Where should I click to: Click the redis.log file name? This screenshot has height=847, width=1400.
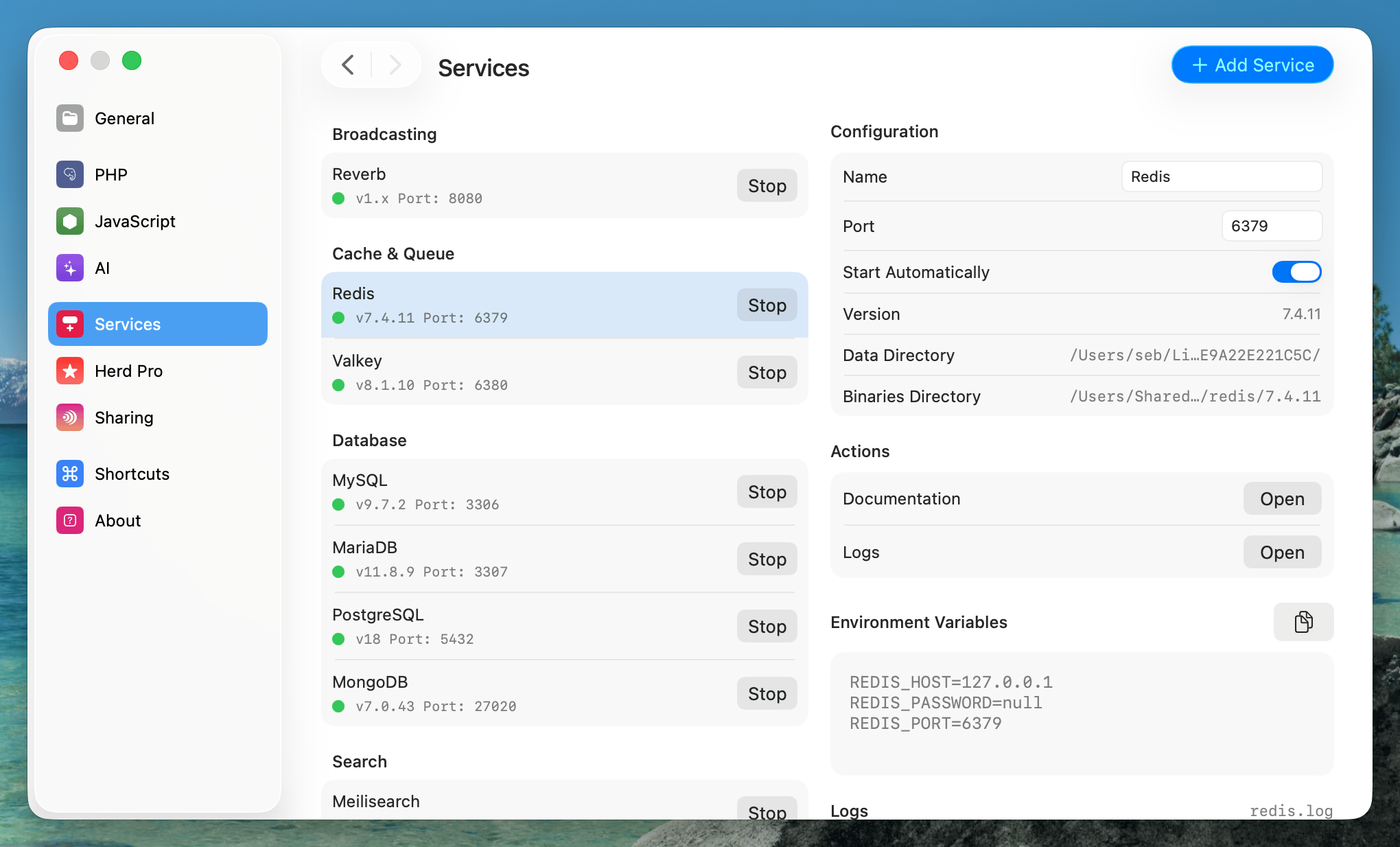1291,811
